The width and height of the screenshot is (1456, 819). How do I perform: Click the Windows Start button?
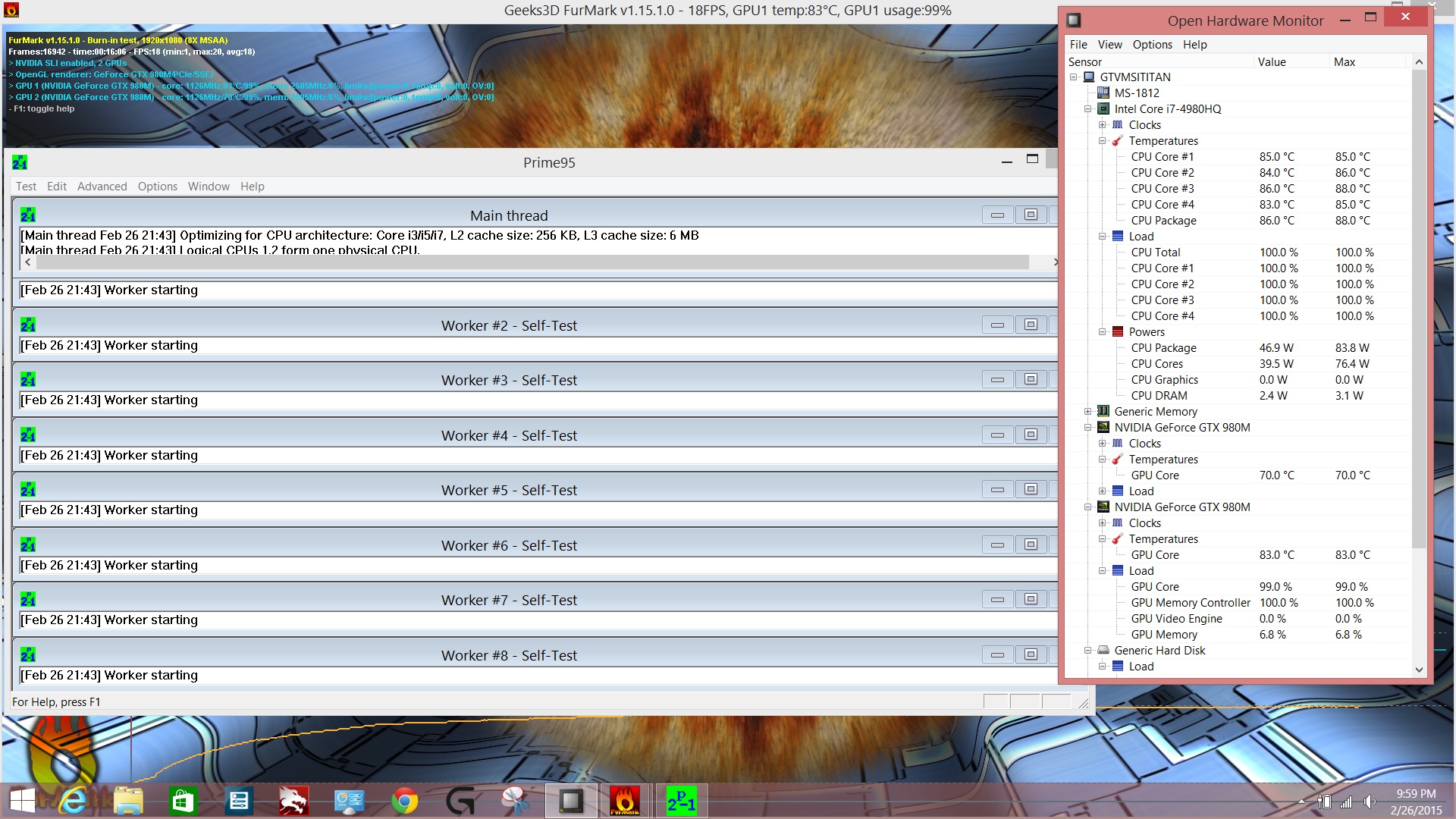23,801
